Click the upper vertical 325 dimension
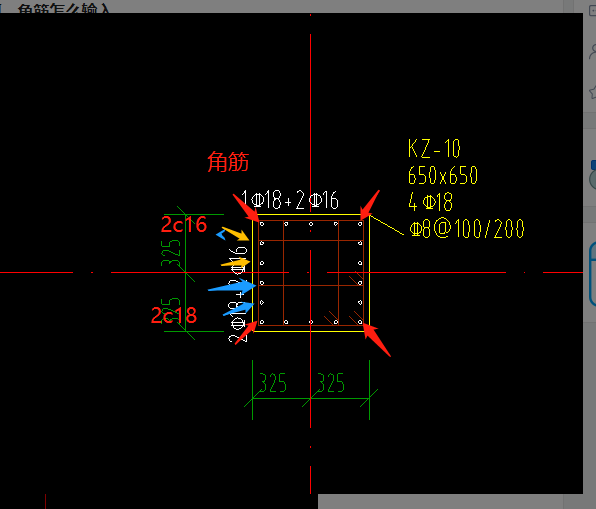This screenshot has width=596, height=509. click(x=171, y=253)
